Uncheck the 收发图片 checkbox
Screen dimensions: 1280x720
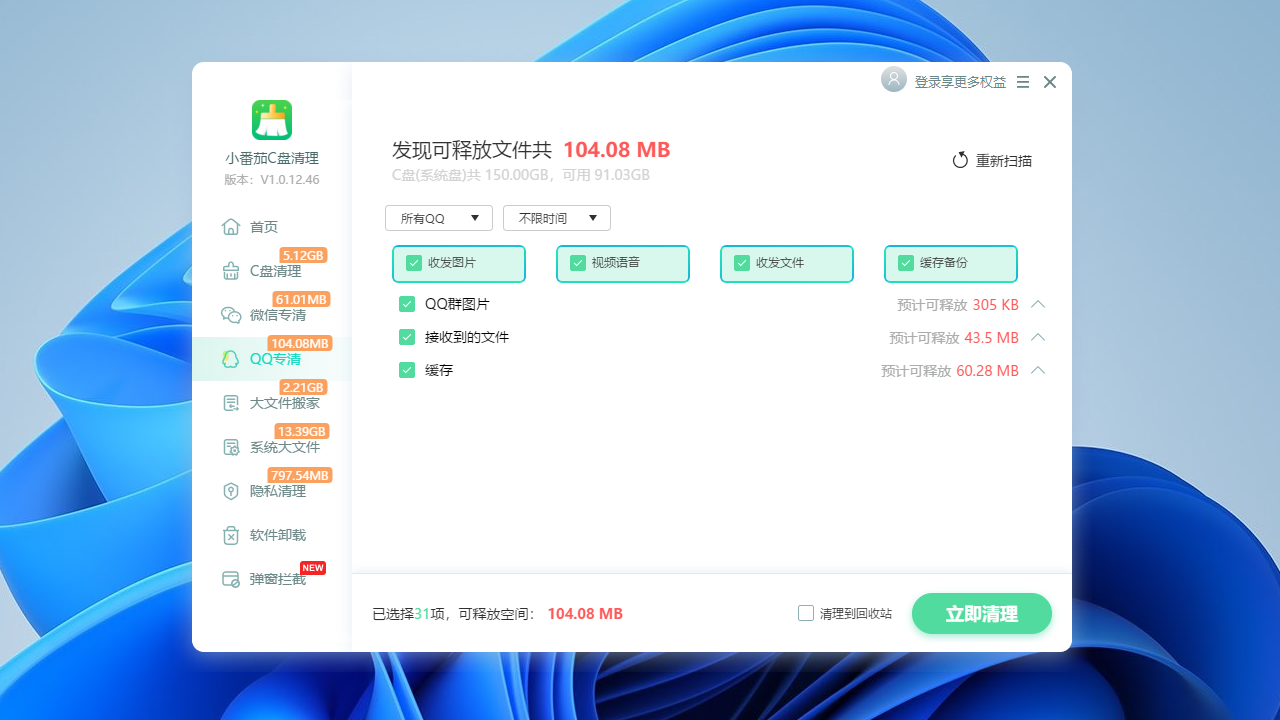(414, 262)
